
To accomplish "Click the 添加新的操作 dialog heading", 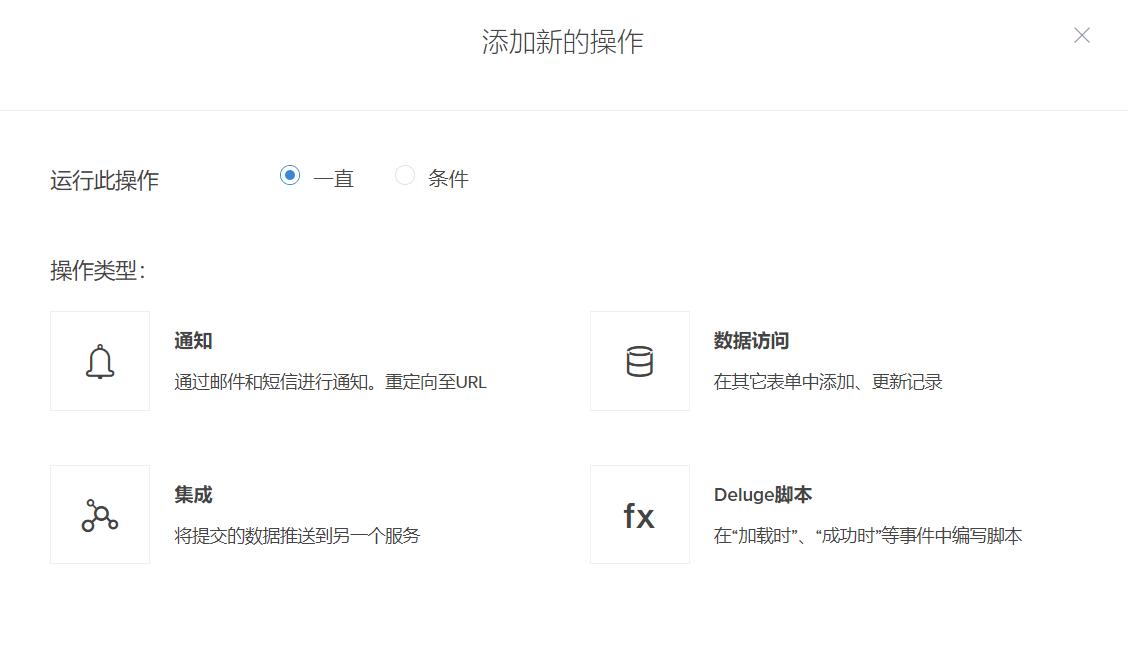I will (x=563, y=42).
